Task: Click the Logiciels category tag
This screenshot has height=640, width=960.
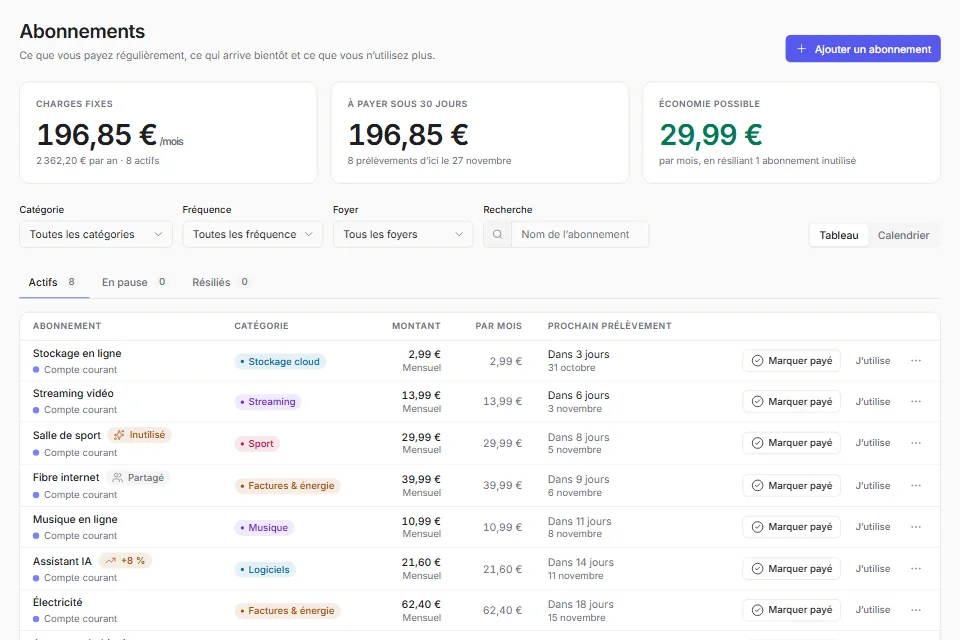Action: (265, 570)
